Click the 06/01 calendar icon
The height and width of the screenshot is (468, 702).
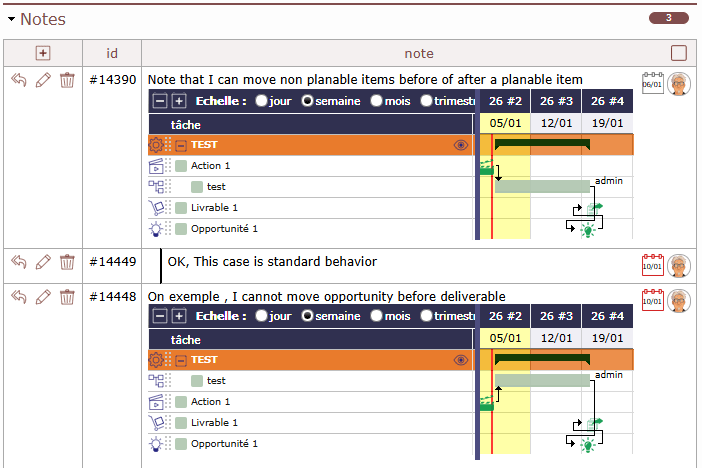pos(652,83)
